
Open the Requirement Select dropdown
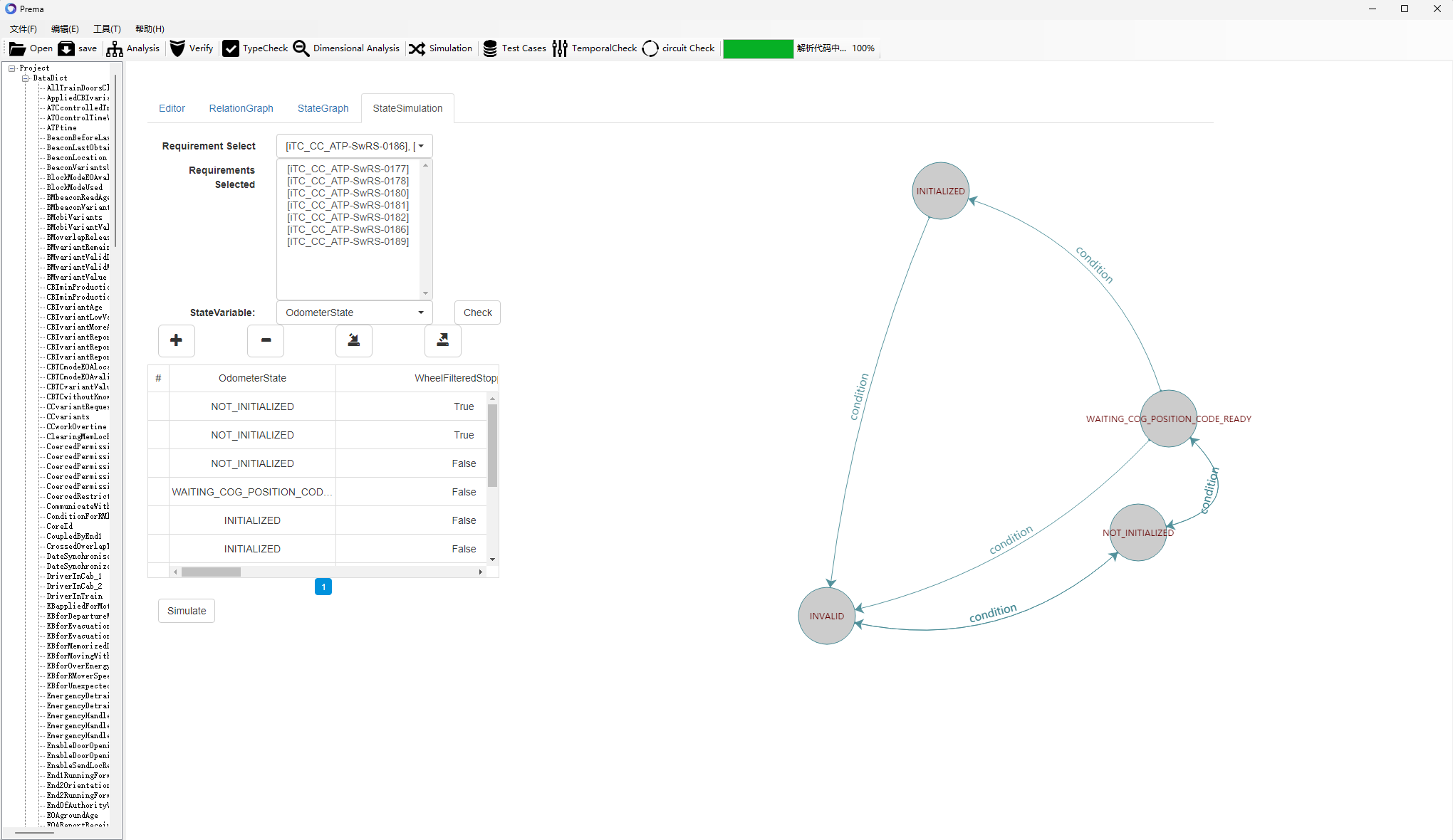click(x=354, y=146)
